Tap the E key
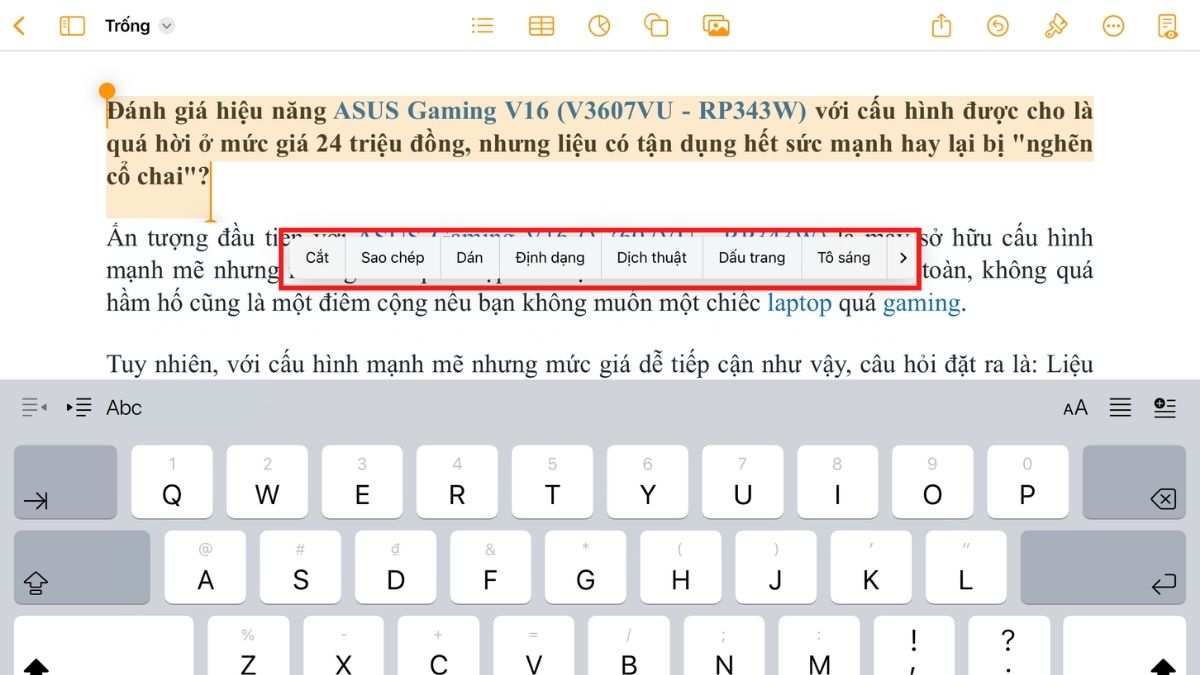This screenshot has height=675, width=1200. point(362,482)
